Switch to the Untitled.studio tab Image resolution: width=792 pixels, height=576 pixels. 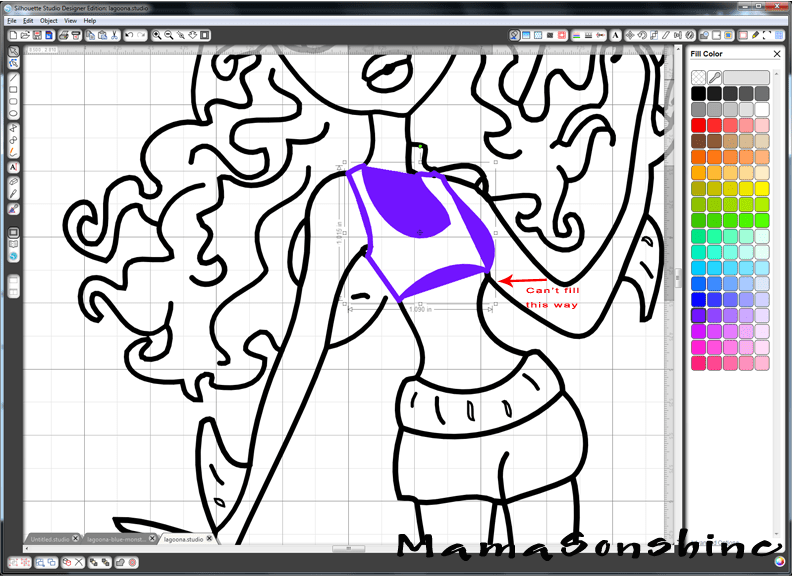tap(51, 539)
